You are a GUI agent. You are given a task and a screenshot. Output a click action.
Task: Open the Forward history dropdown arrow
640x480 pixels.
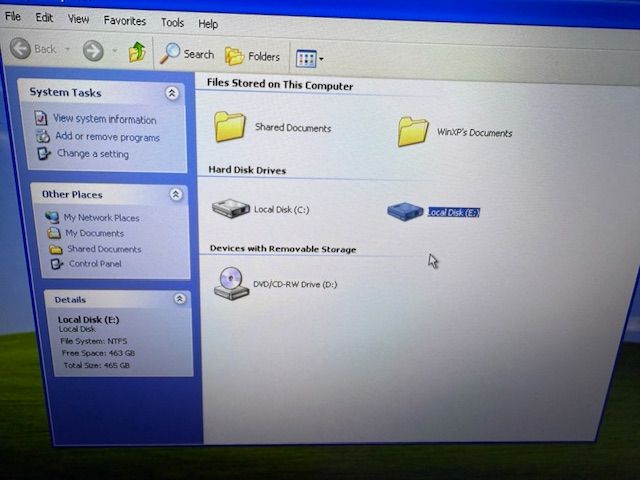coord(115,51)
